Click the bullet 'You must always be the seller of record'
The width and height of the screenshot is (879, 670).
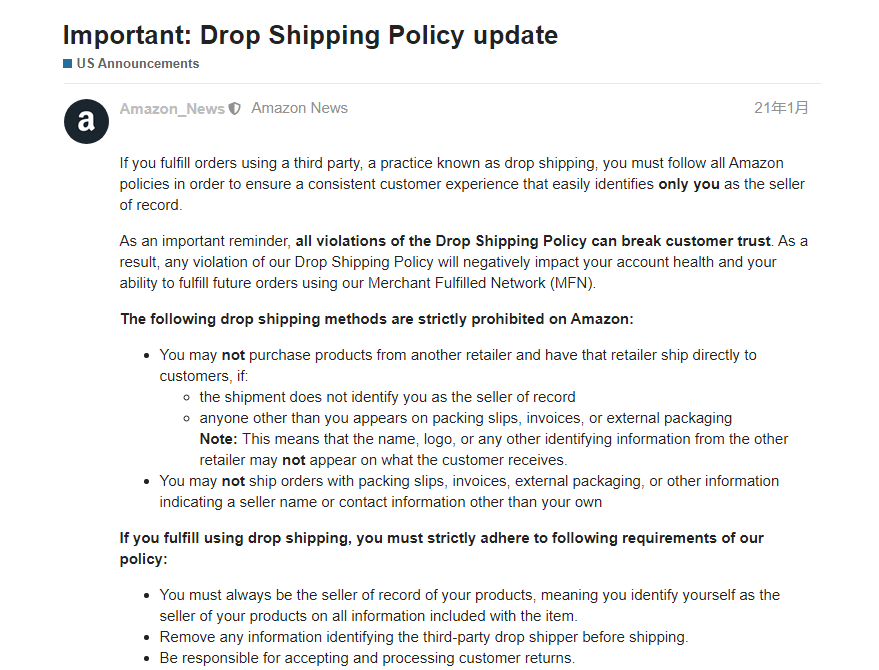[x=470, y=606]
